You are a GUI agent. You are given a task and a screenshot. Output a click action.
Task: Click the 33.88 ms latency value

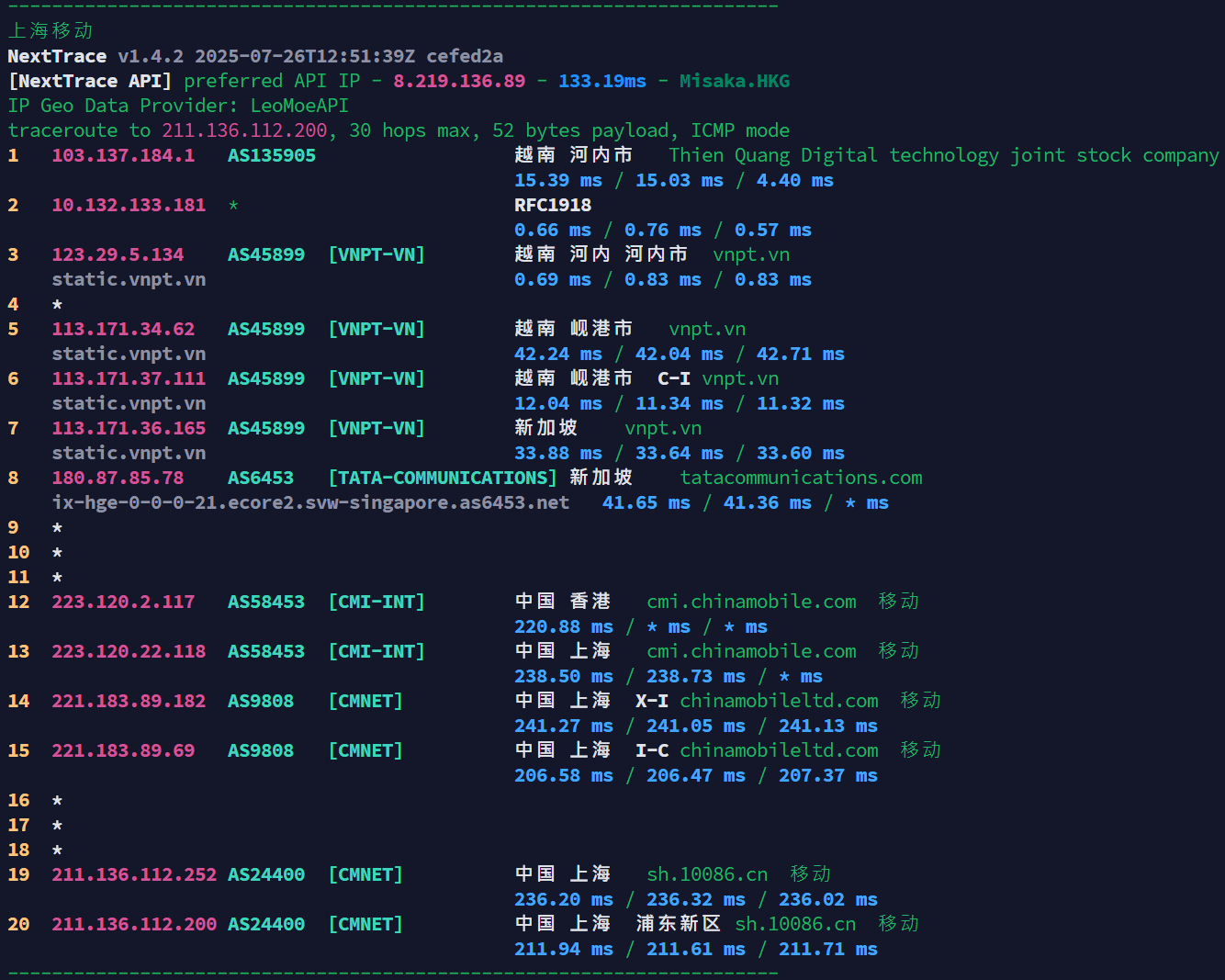558,453
